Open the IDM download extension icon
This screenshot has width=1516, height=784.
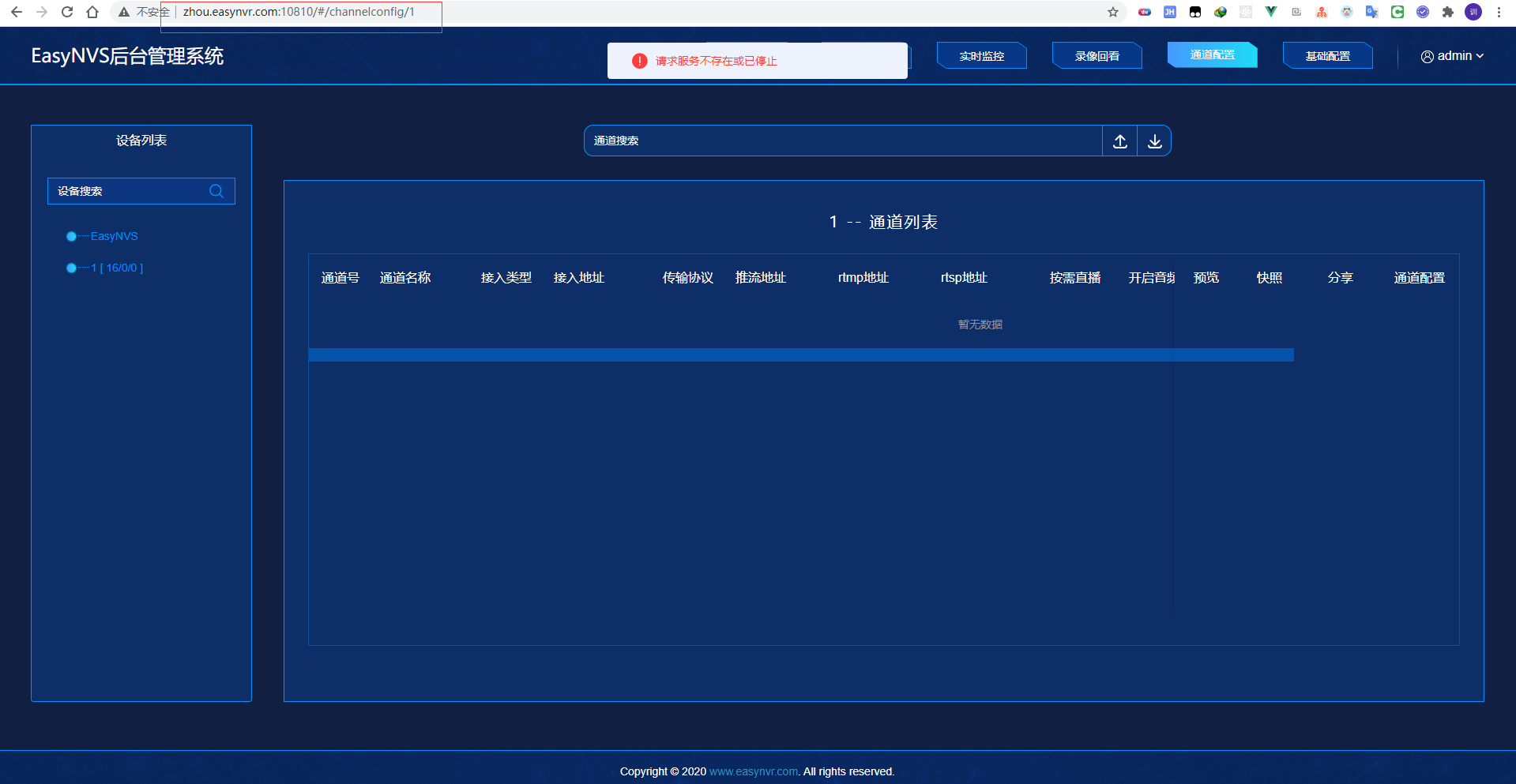(x=1221, y=12)
